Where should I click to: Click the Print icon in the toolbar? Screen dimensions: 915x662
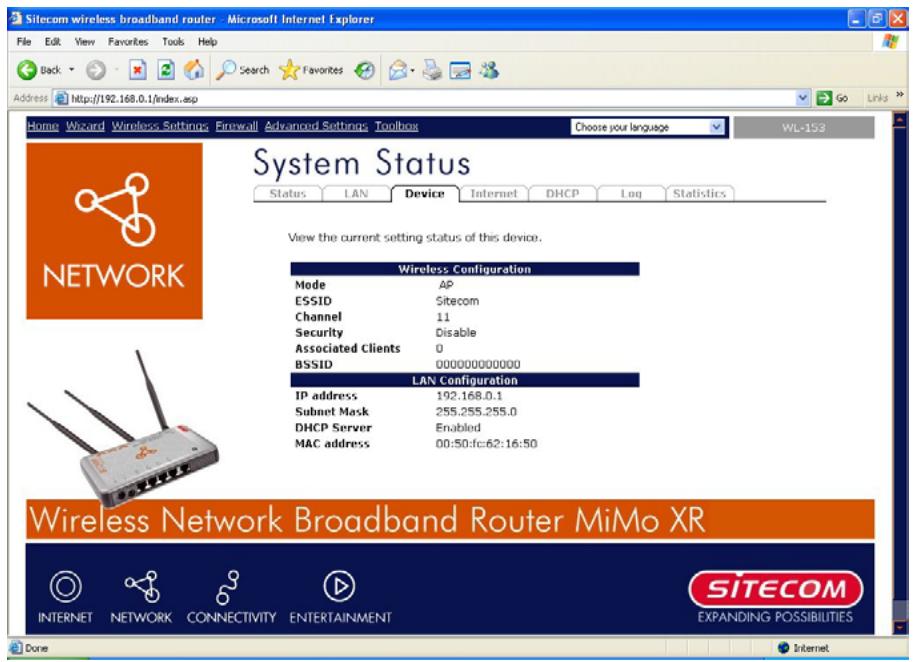[x=432, y=70]
